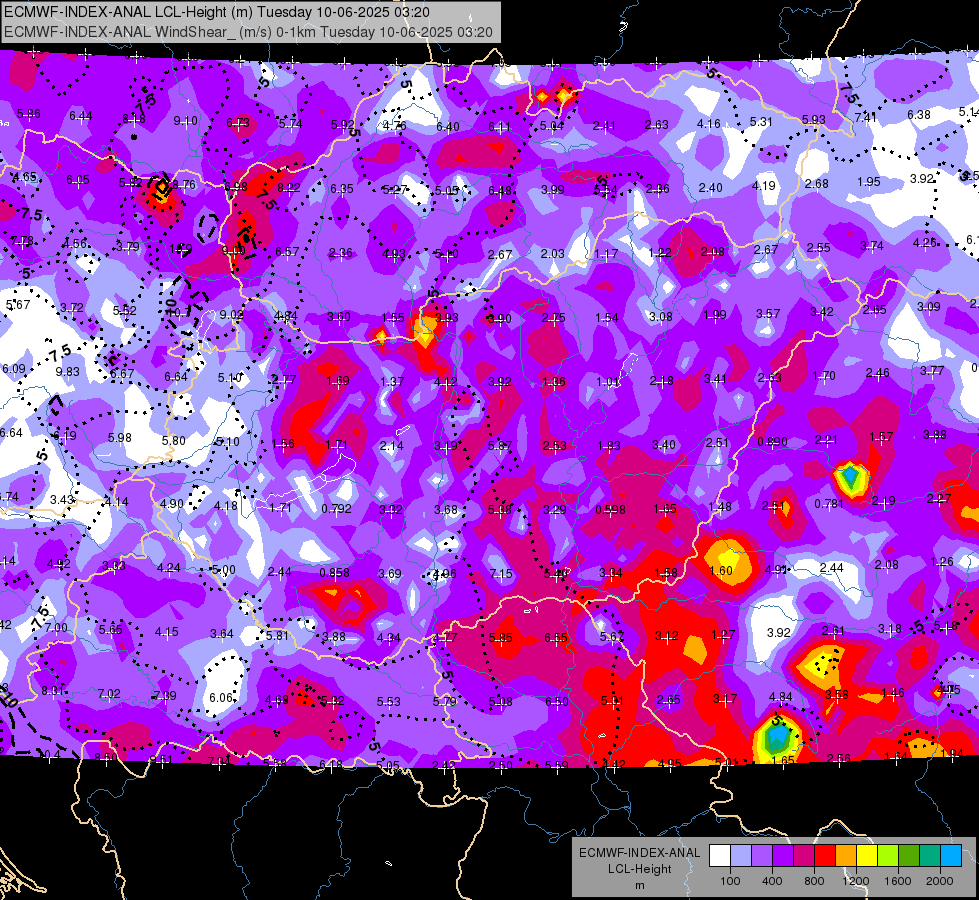This screenshot has width=979, height=900.
Task: Click the map value 7.41
Action: click(x=866, y=117)
